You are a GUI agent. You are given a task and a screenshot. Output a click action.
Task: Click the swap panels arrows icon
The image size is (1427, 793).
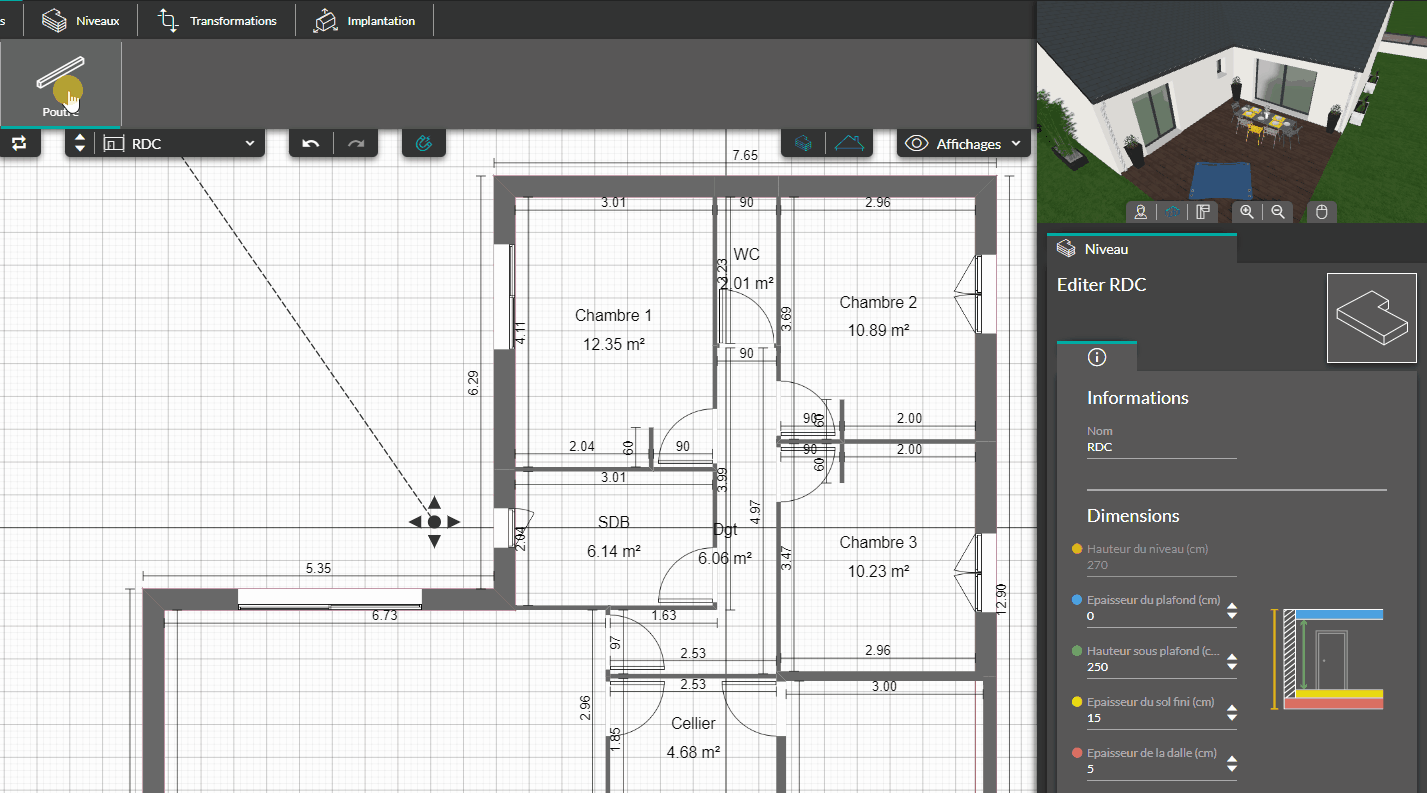tap(20, 144)
